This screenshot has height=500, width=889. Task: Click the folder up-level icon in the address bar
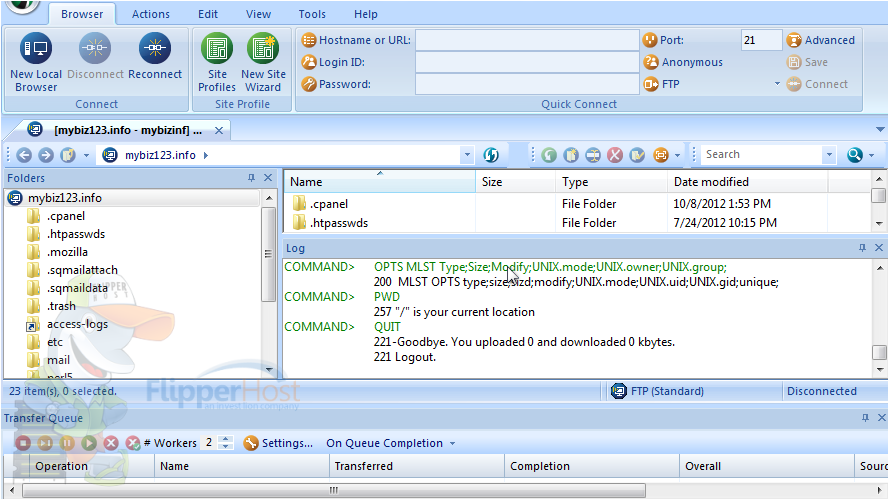pyautogui.click(x=68, y=155)
